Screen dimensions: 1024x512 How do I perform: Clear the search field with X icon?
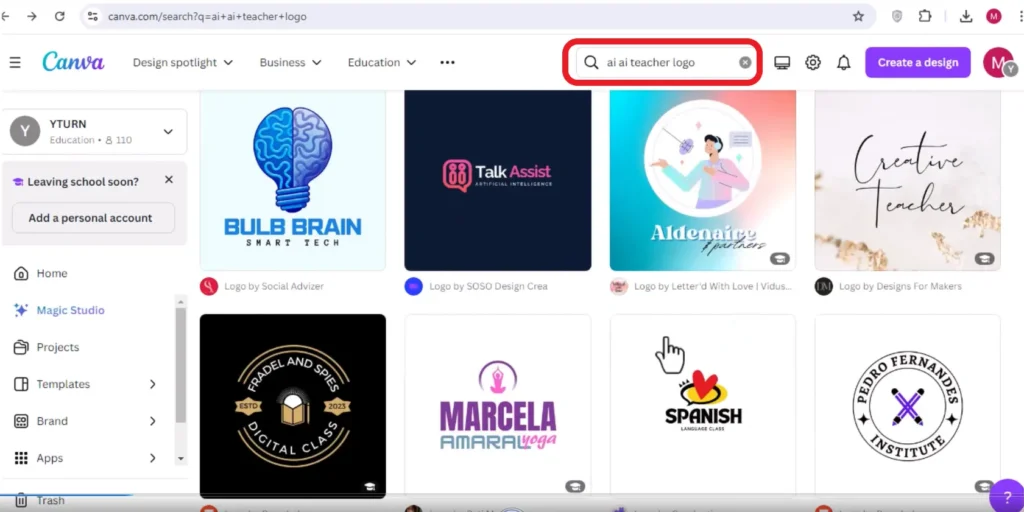pyautogui.click(x=745, y=63)
